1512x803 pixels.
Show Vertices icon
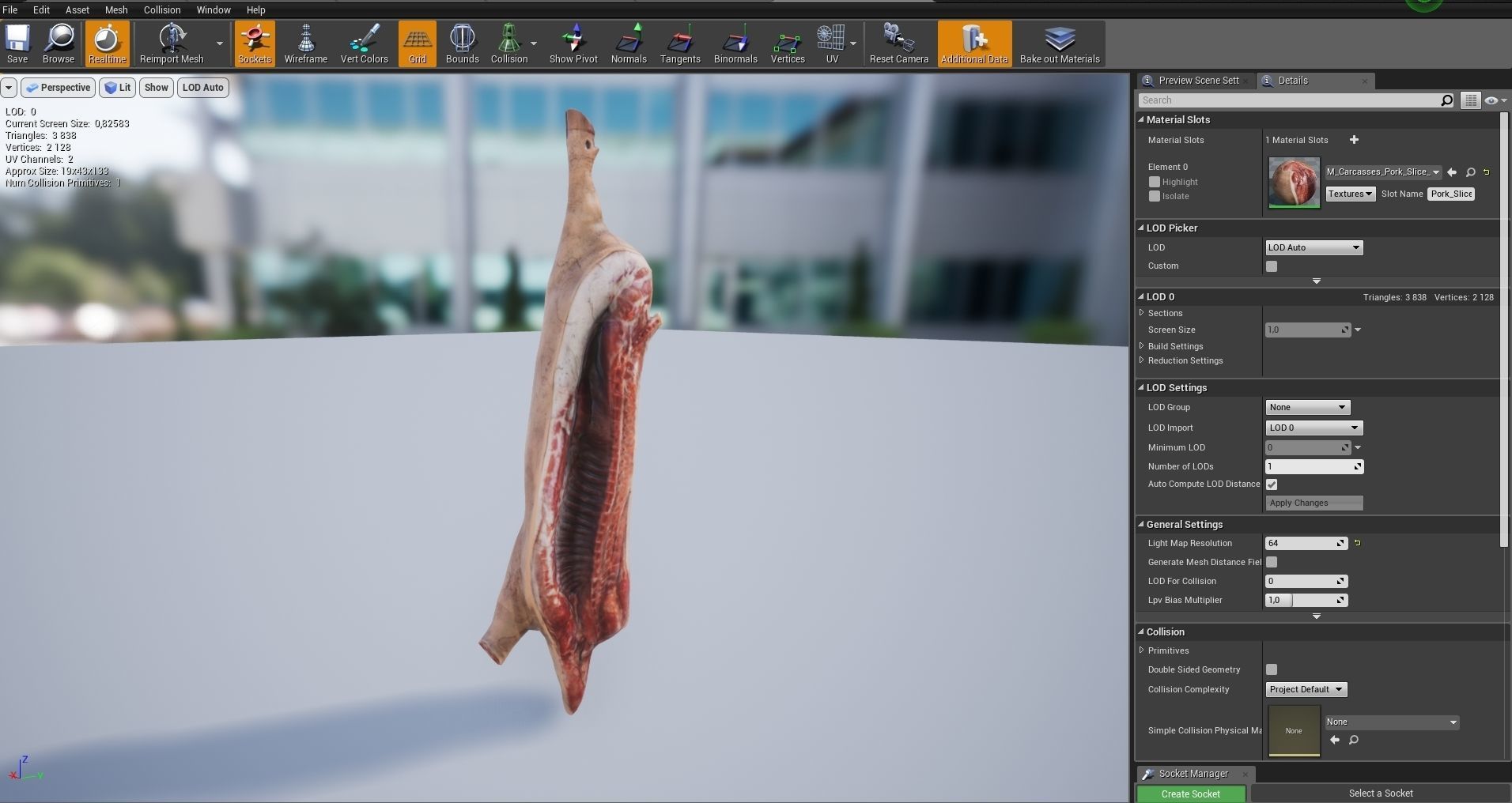[788, 43]
